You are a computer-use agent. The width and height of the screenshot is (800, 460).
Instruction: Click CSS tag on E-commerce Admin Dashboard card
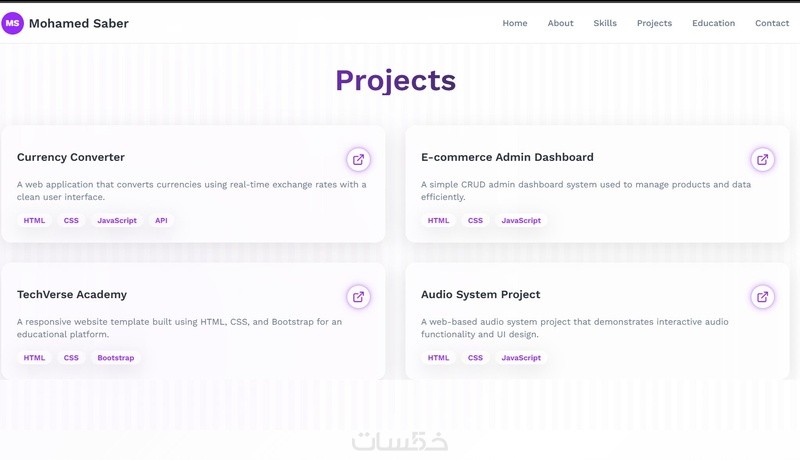(x=475, y=220)
